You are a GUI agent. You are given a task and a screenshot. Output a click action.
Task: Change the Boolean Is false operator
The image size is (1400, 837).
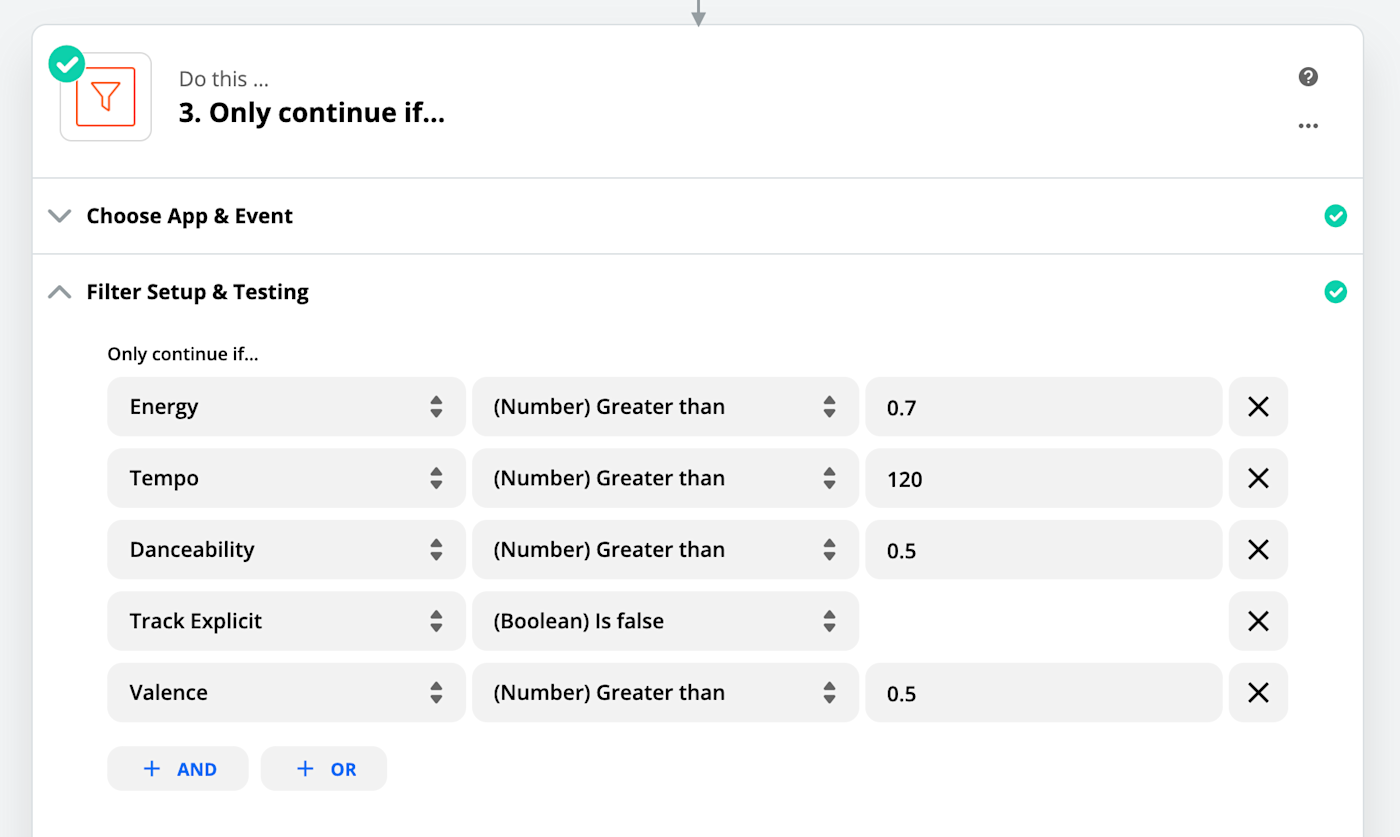coord(665,621)
